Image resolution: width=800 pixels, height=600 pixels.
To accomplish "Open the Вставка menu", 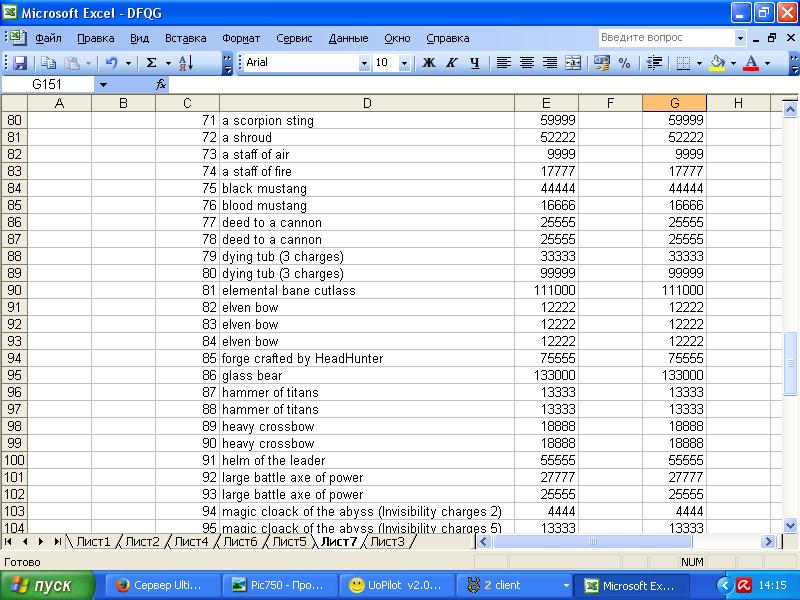I will tap(185, 38).
